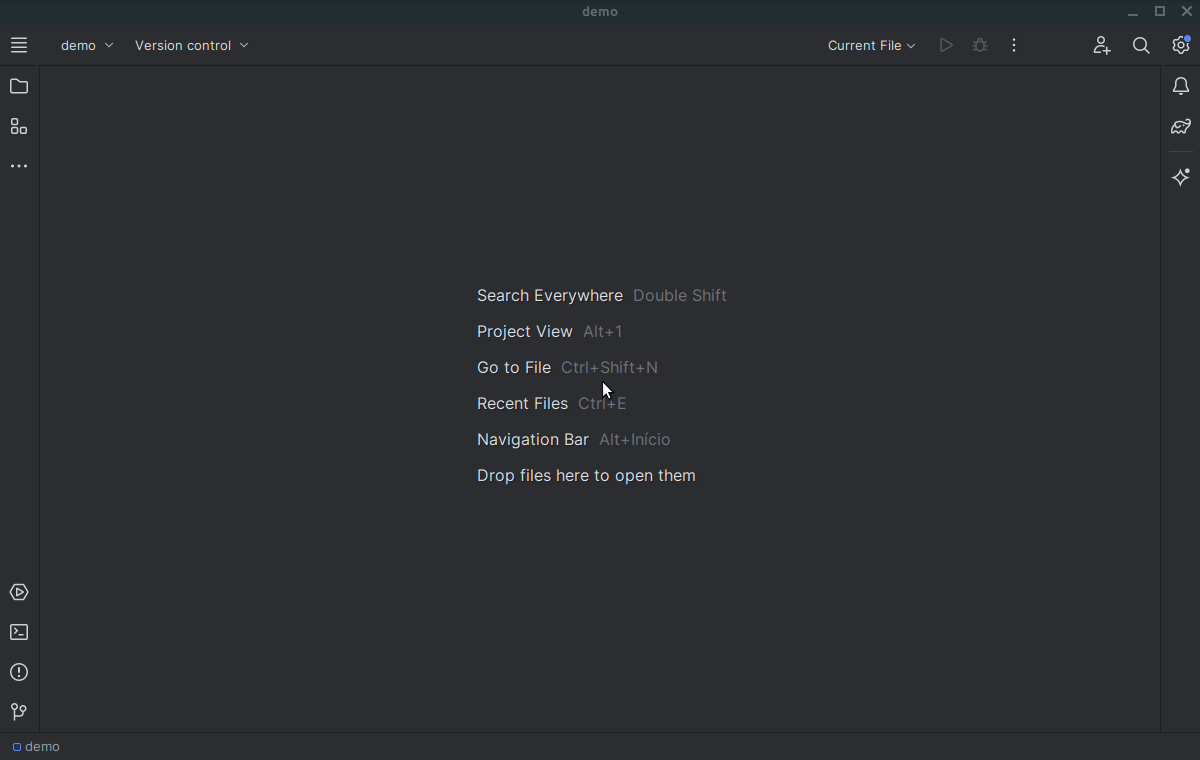
Task: Click the Search Everywhere magnifier icon
Action: pos(1141,45)
